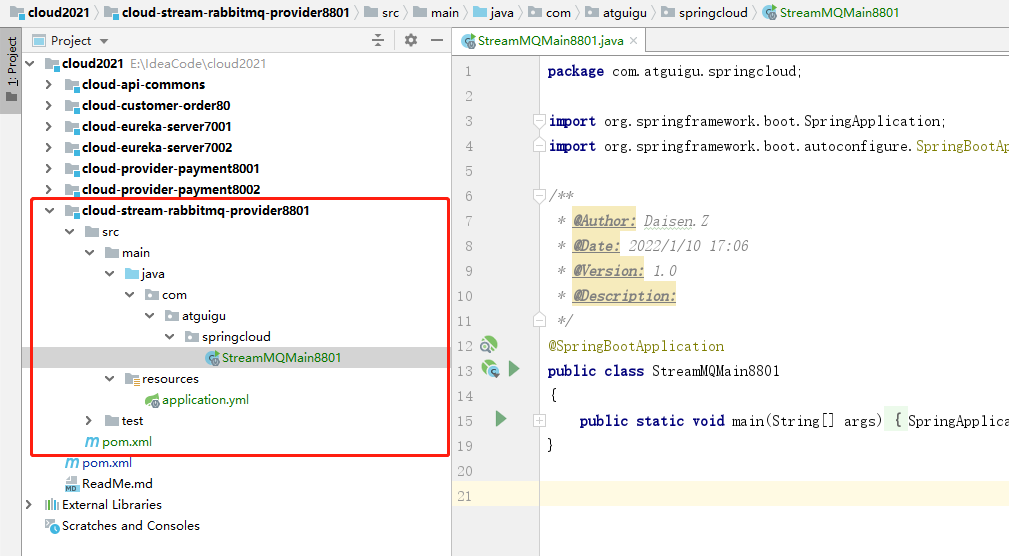The image size is (1009, 556).
Task: Toggle the 1: Project side tool tab
Action: click(12, 70)
